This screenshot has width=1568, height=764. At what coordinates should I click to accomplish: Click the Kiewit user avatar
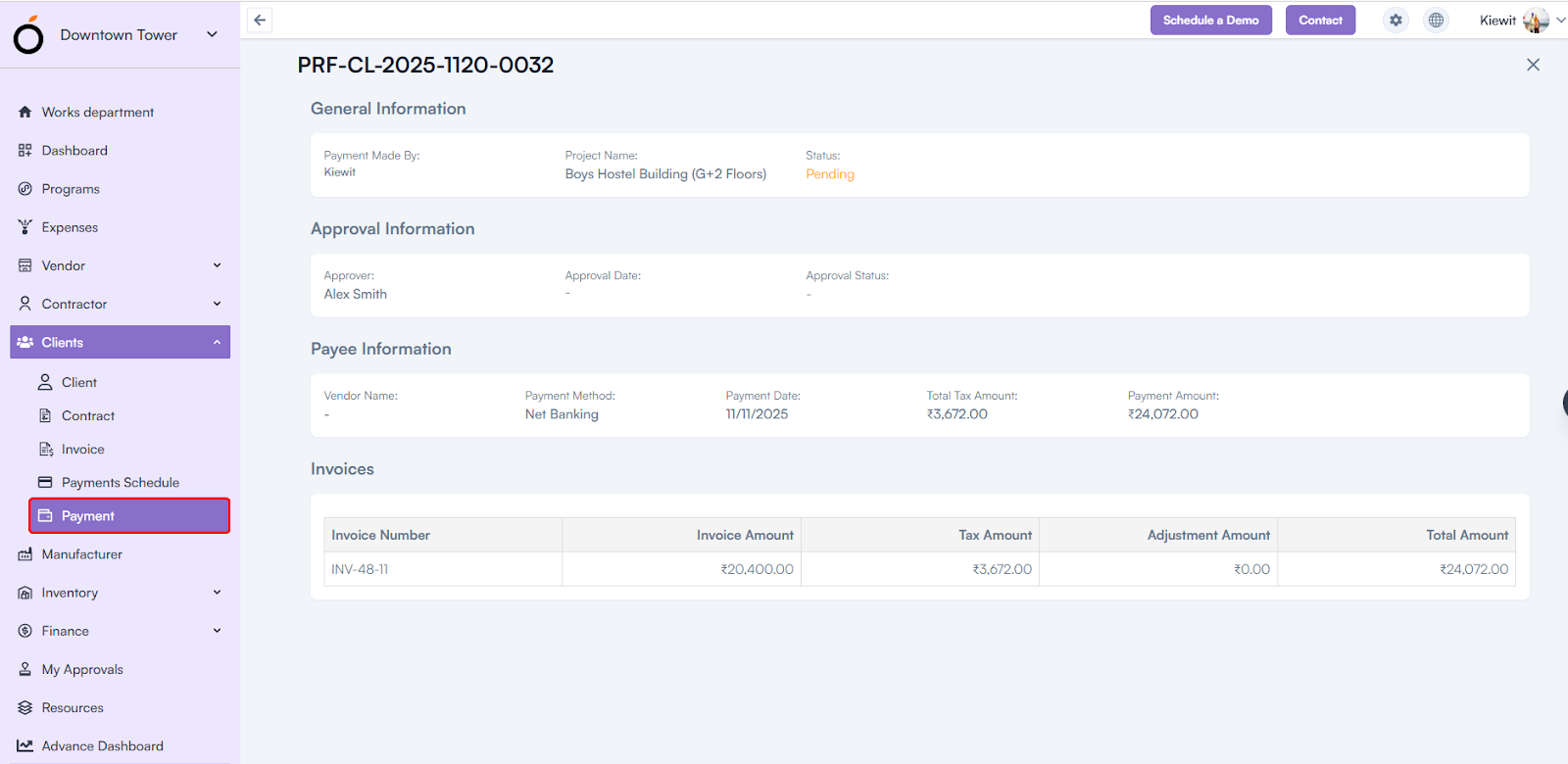coord(1536,20)
